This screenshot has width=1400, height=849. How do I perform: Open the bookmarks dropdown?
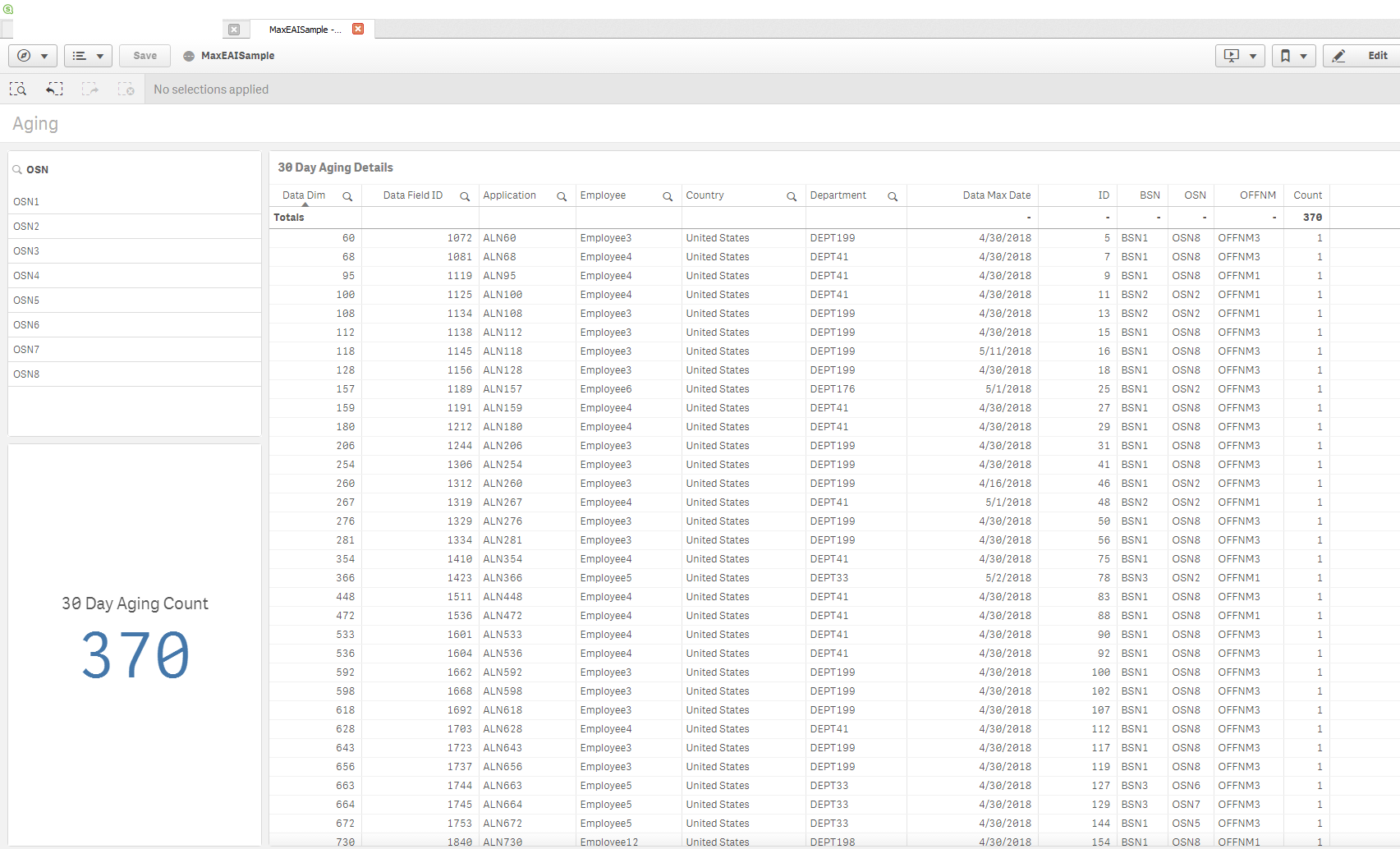point(1294,56)
